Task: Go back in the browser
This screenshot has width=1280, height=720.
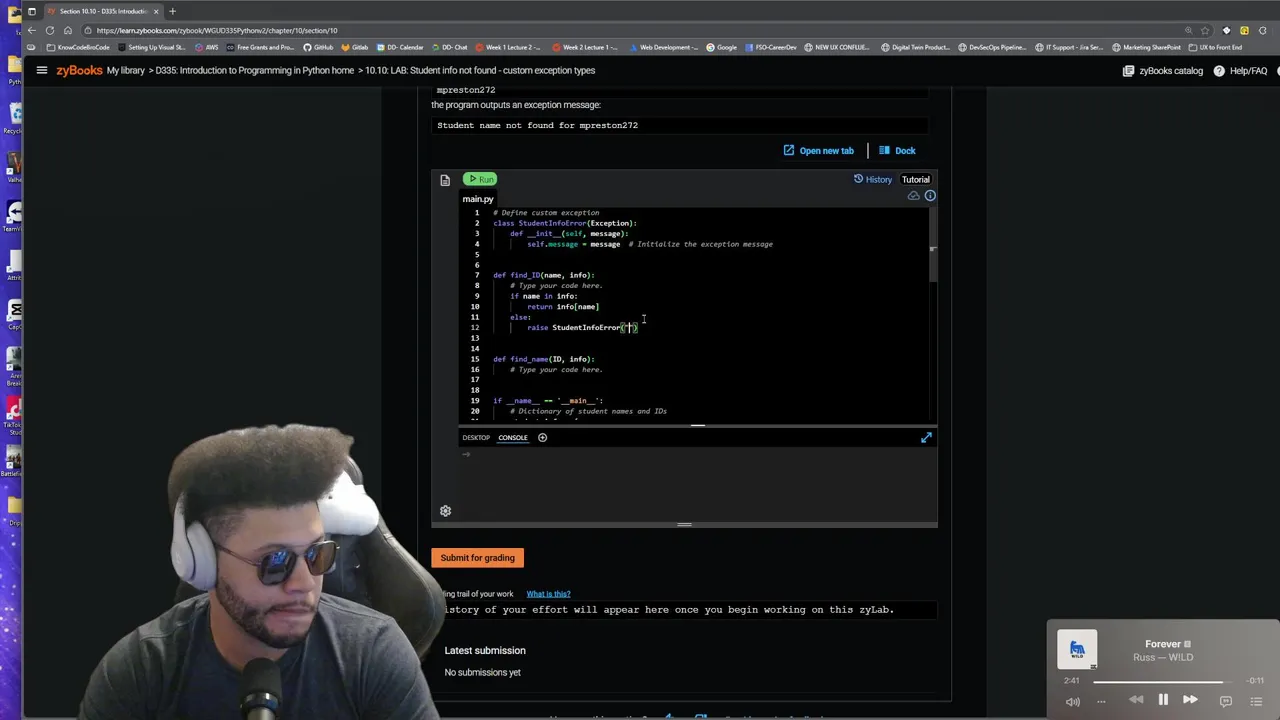Action: pyautogui.click(x=32, y=30)
